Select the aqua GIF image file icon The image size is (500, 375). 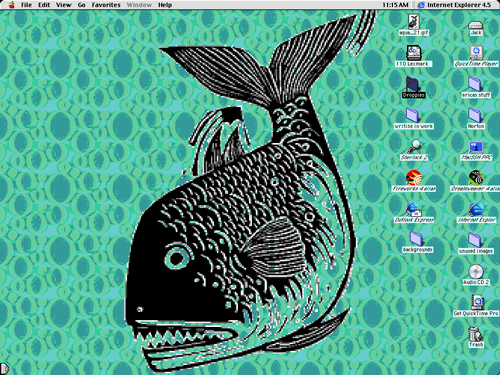pyautogui.click(x=414, y=22)
